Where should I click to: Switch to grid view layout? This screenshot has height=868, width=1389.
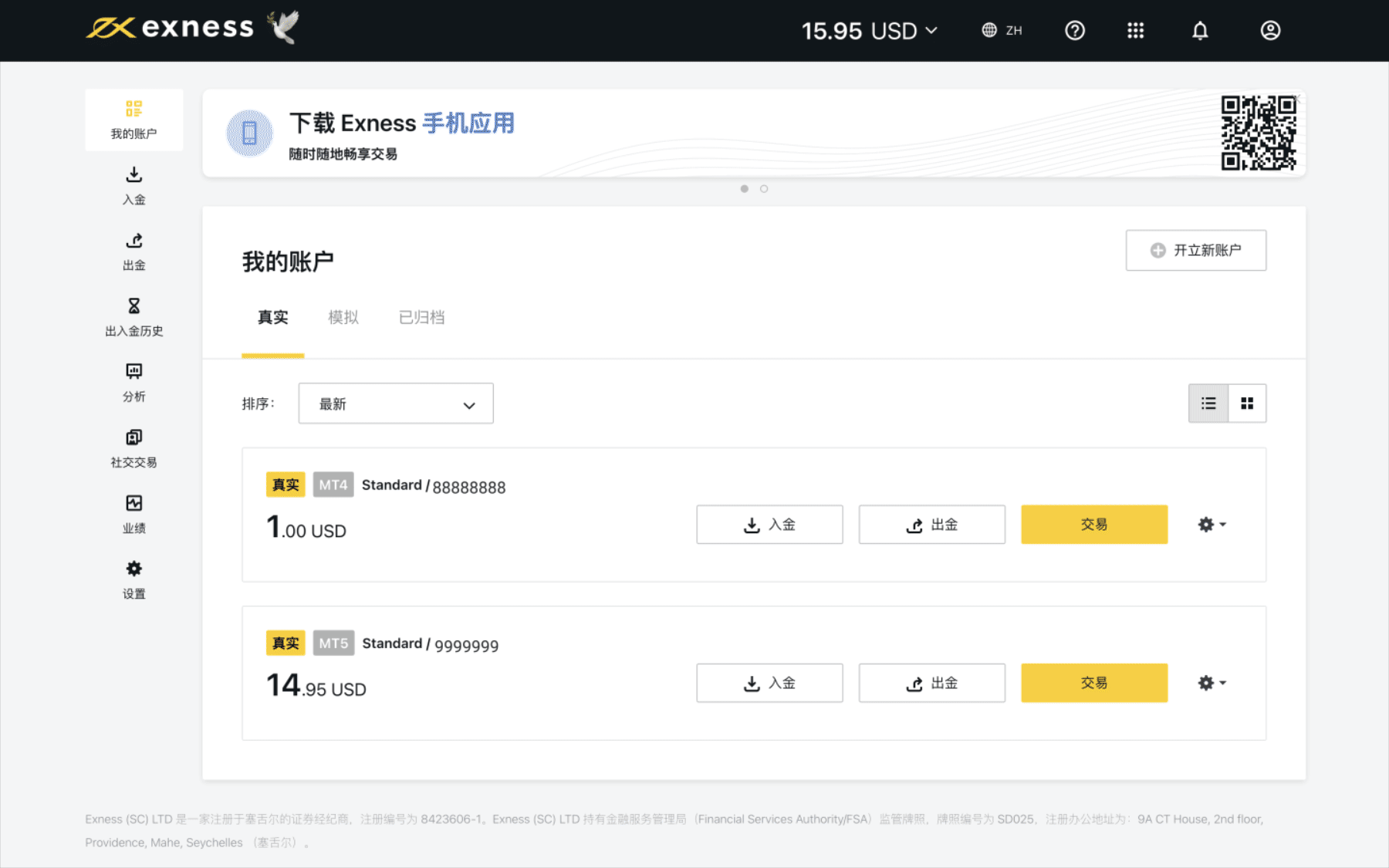(x=1247, y=404)
